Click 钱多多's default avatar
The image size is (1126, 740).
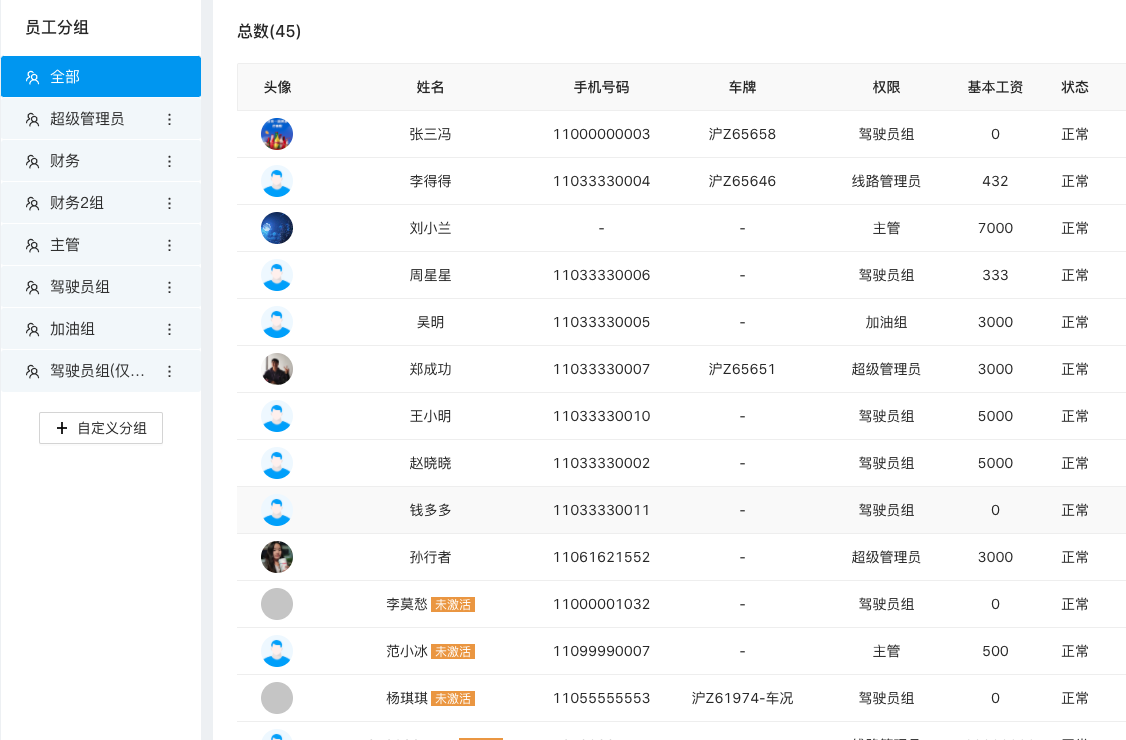(x=276, y=510)
